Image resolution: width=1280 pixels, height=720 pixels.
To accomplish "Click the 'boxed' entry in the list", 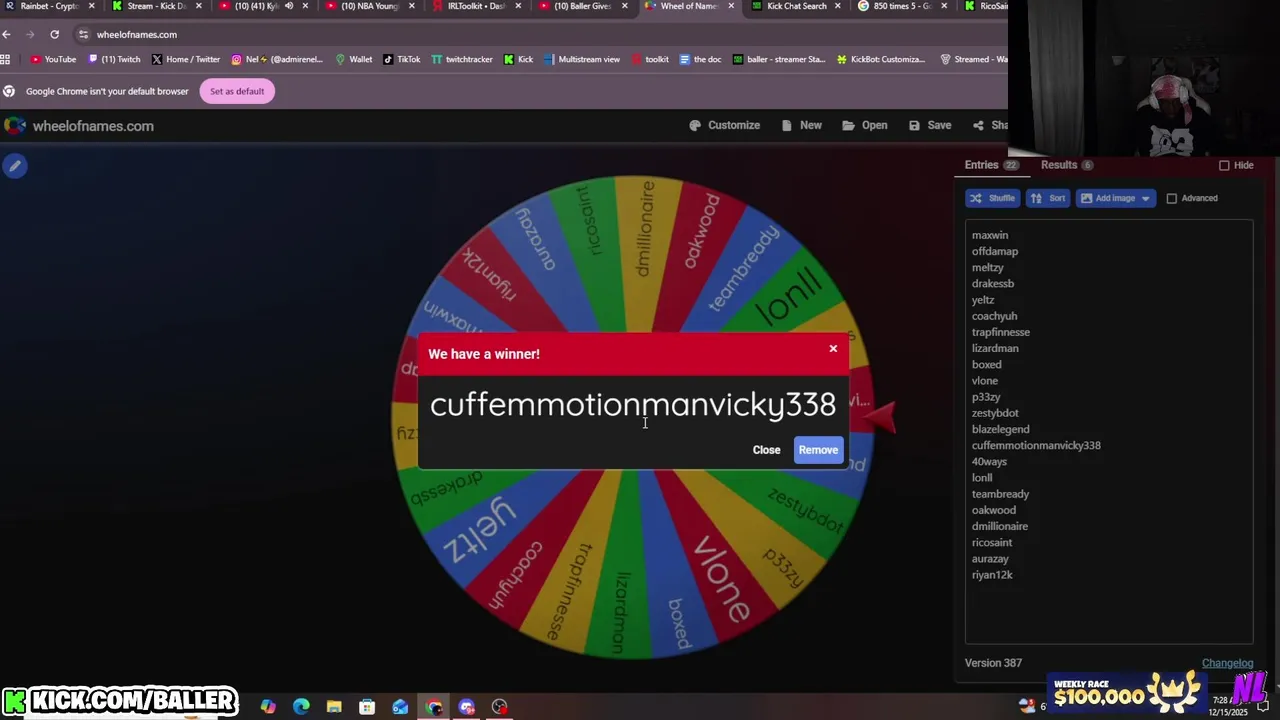I will tap(987, 364).
